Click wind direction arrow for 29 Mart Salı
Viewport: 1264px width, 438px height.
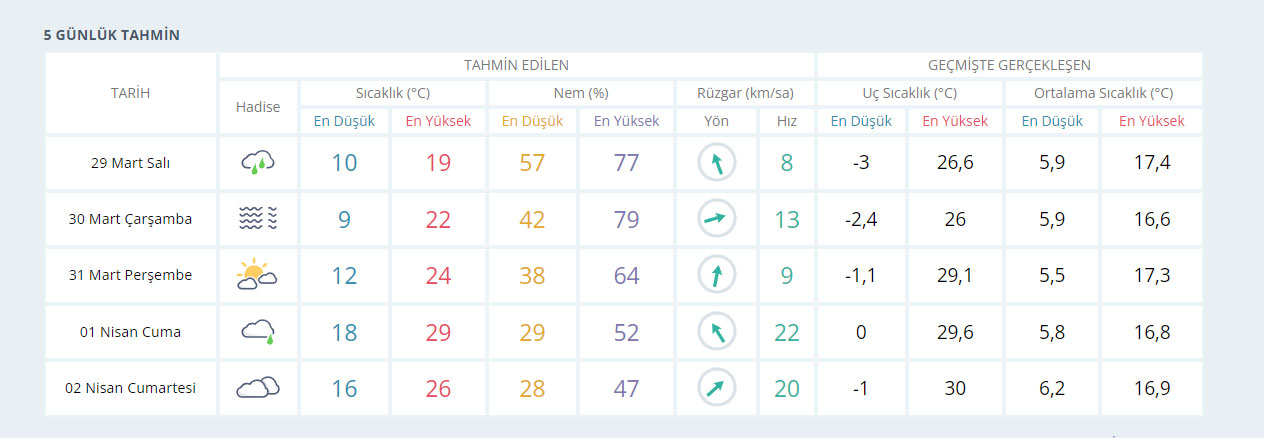tap(716, 163)
